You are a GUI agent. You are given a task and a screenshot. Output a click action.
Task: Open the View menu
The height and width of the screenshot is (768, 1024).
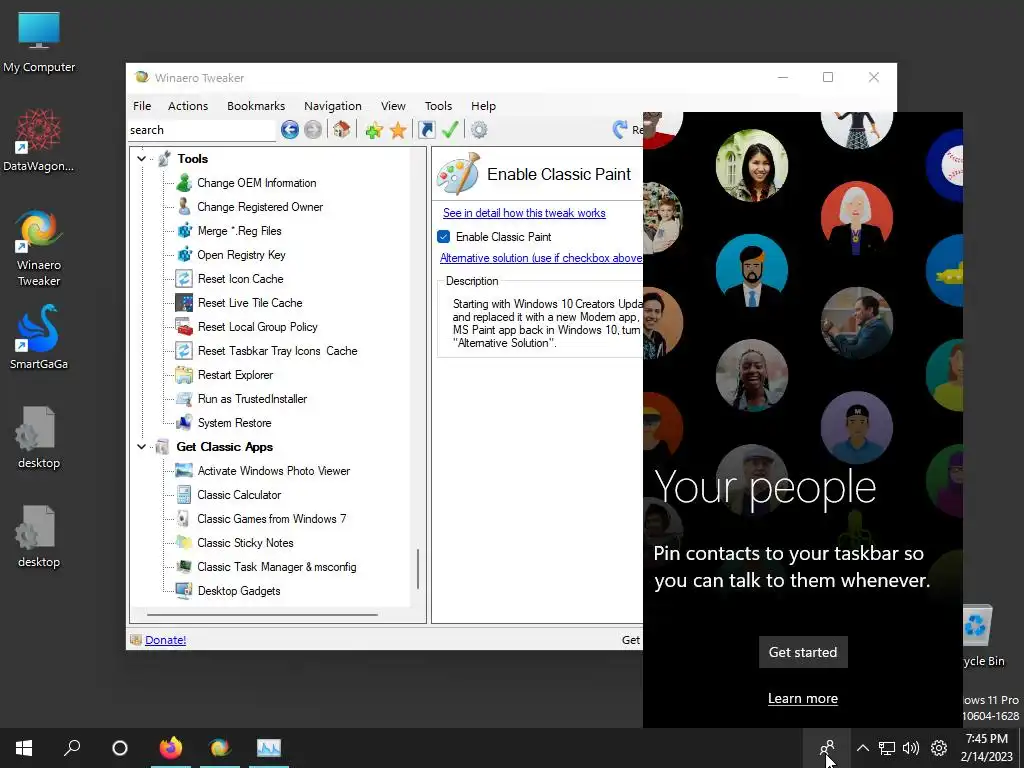pyautogui.click(x=393, y=106)
